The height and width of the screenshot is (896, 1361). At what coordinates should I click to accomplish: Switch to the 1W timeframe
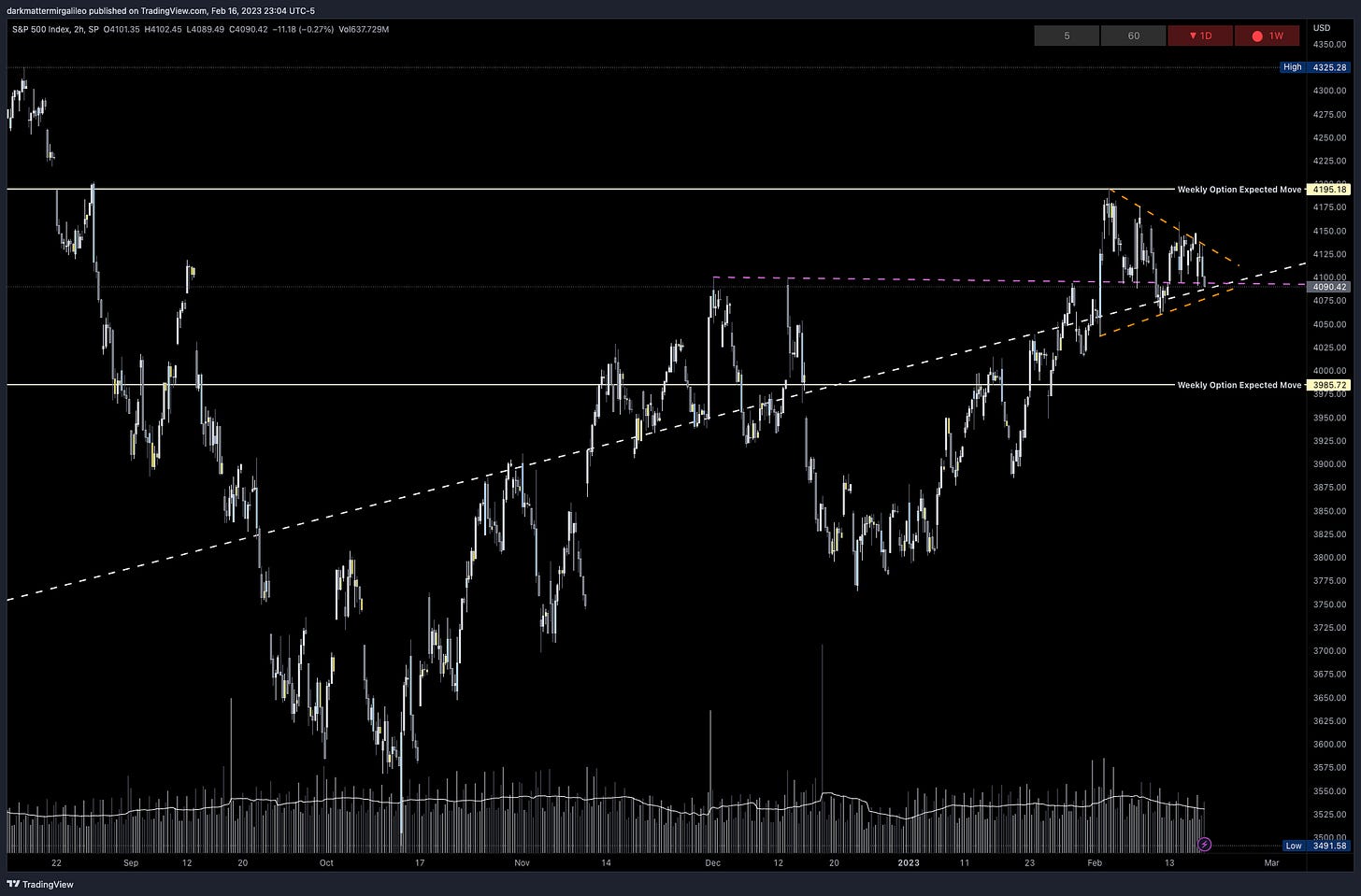1268,36
